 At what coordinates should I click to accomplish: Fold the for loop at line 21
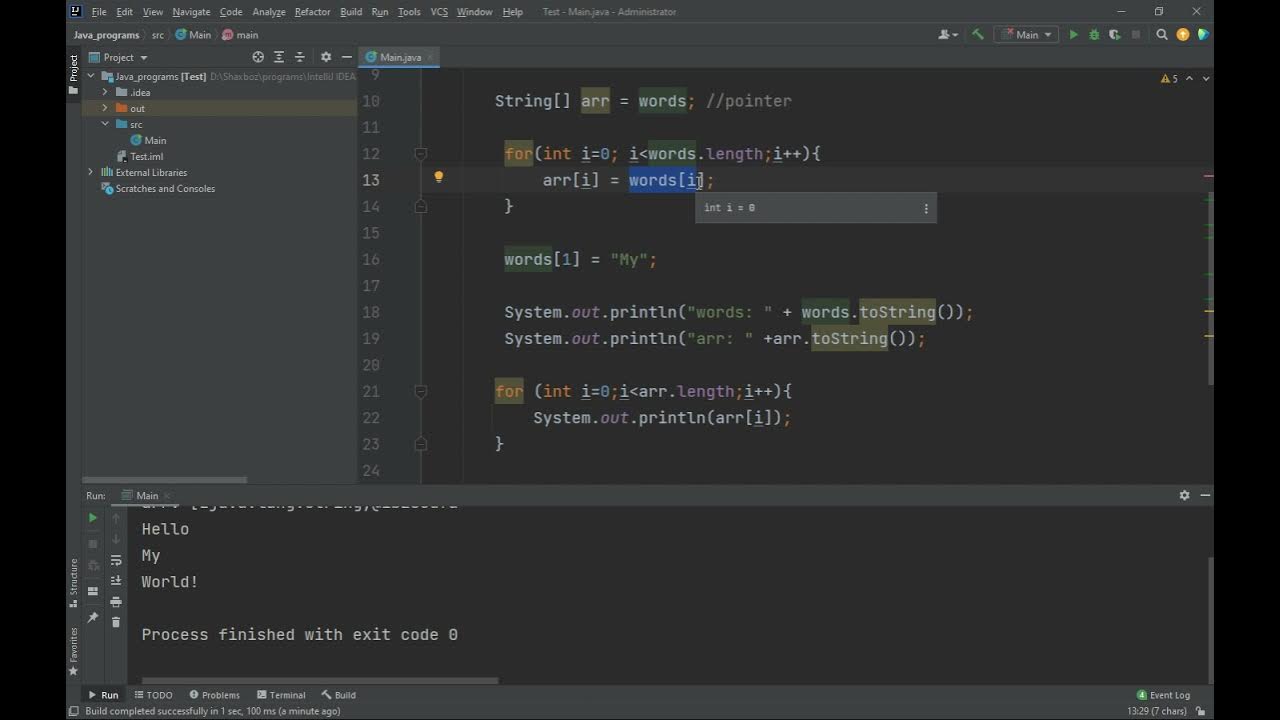(421, 391)
